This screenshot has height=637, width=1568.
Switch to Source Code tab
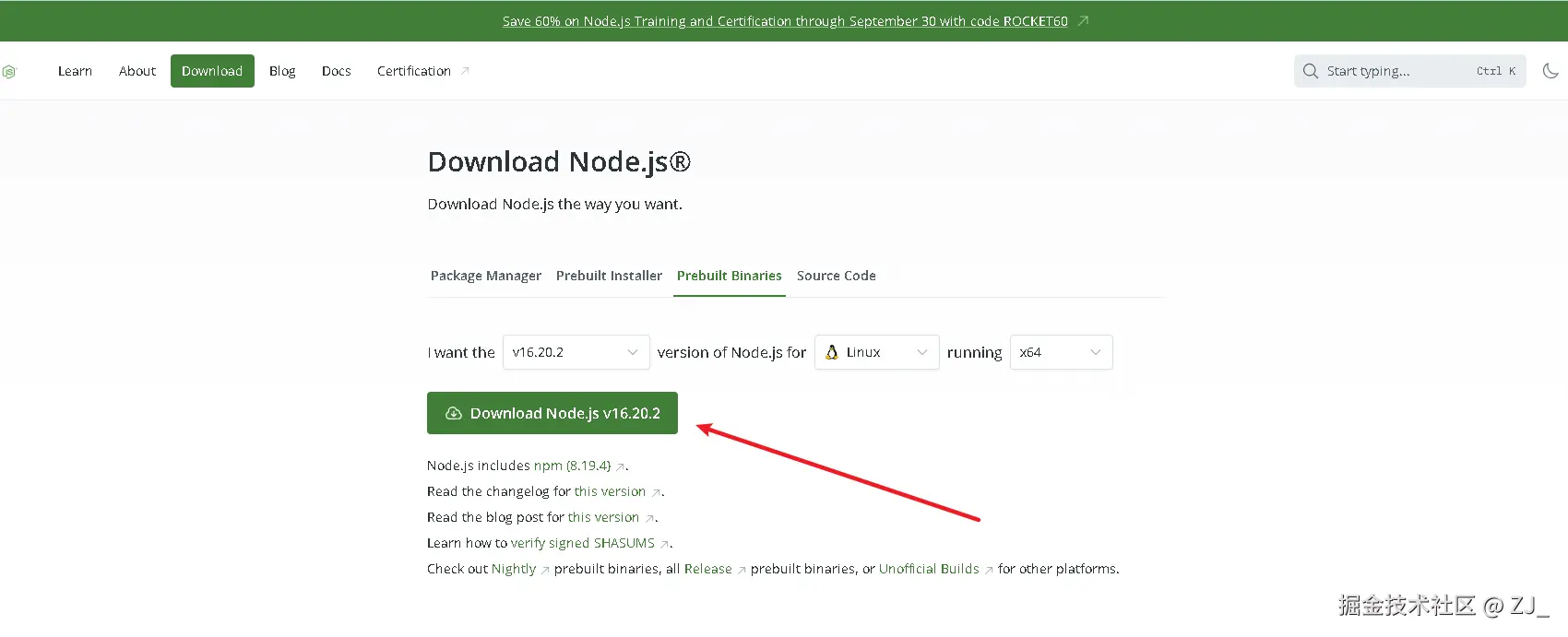(837, 276)
